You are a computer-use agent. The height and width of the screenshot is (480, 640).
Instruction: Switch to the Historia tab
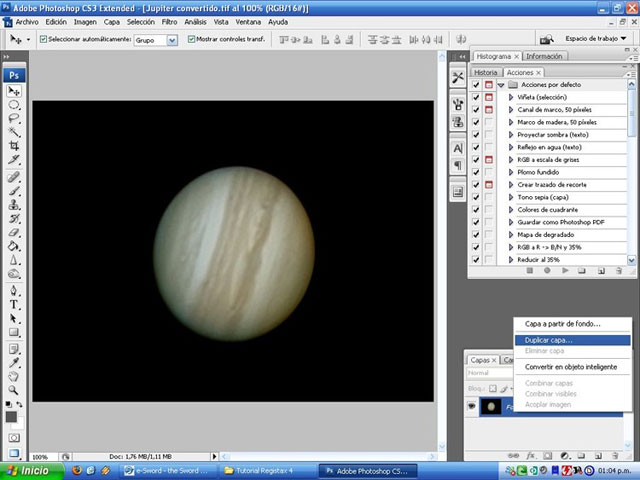pyautogui.click(x=485, y=72)
